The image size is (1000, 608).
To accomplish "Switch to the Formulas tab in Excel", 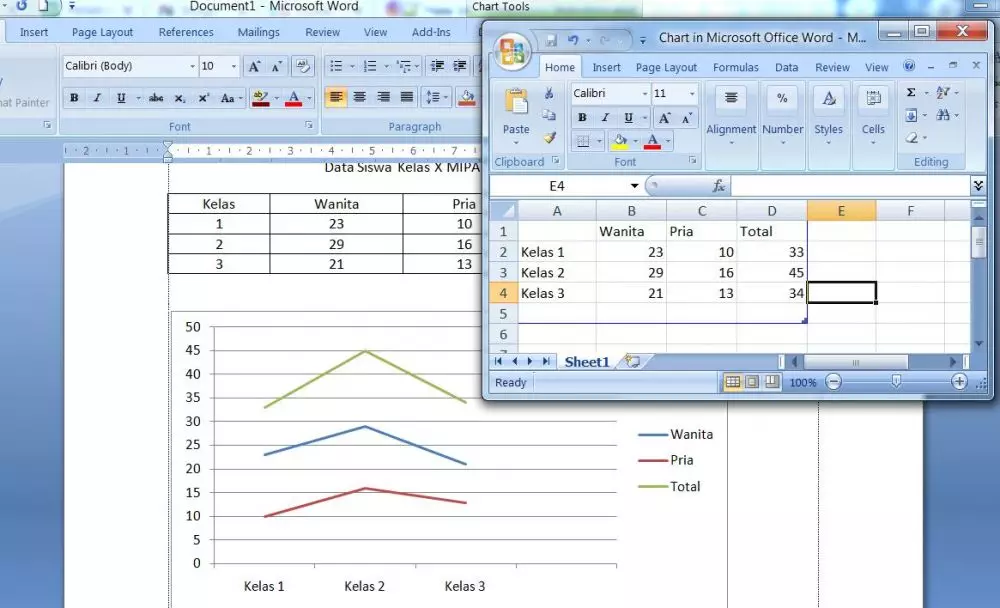I will coord(736,67).
